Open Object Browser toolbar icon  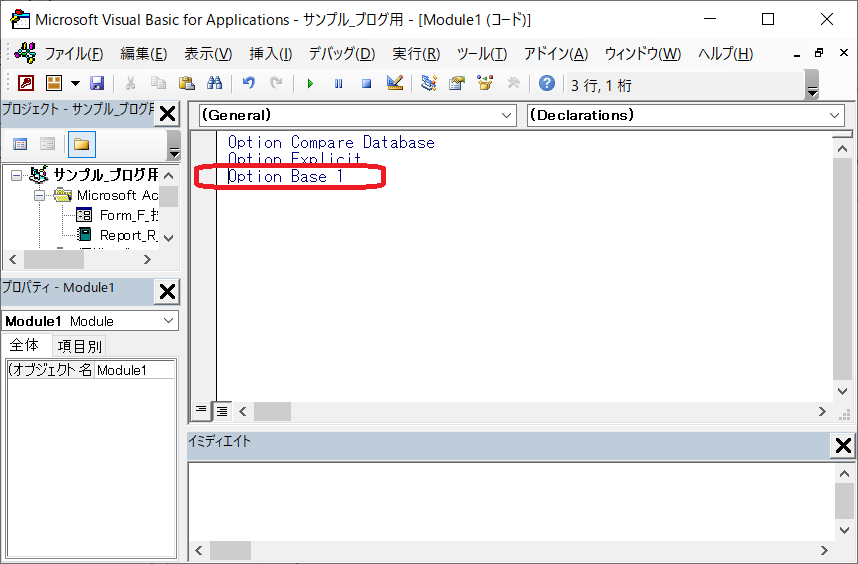485,83
